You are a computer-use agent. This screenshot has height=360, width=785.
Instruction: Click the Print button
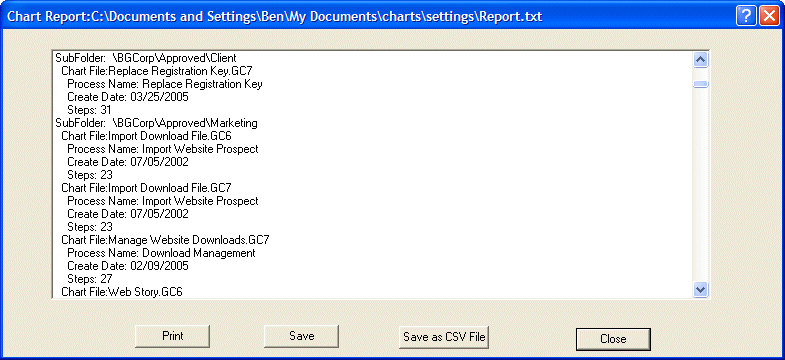pos(172,336)
